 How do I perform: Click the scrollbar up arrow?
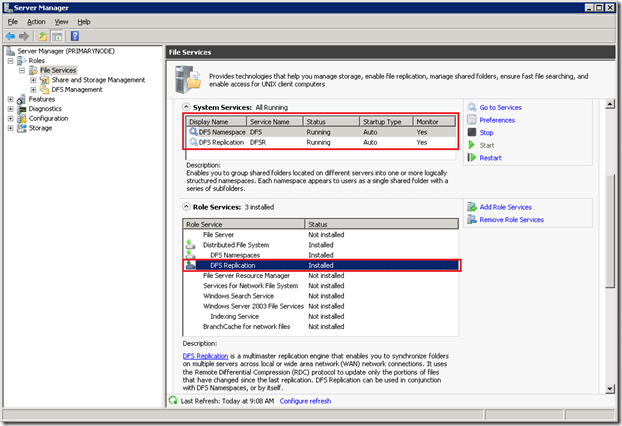610,104
